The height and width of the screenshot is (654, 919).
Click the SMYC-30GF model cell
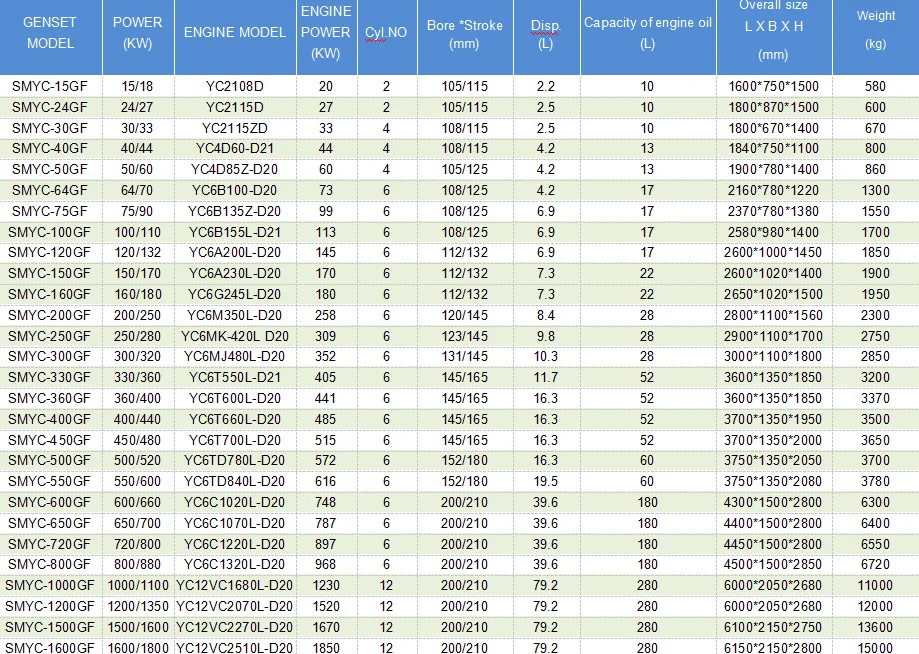pyautogui.click(x=50, y=128)
